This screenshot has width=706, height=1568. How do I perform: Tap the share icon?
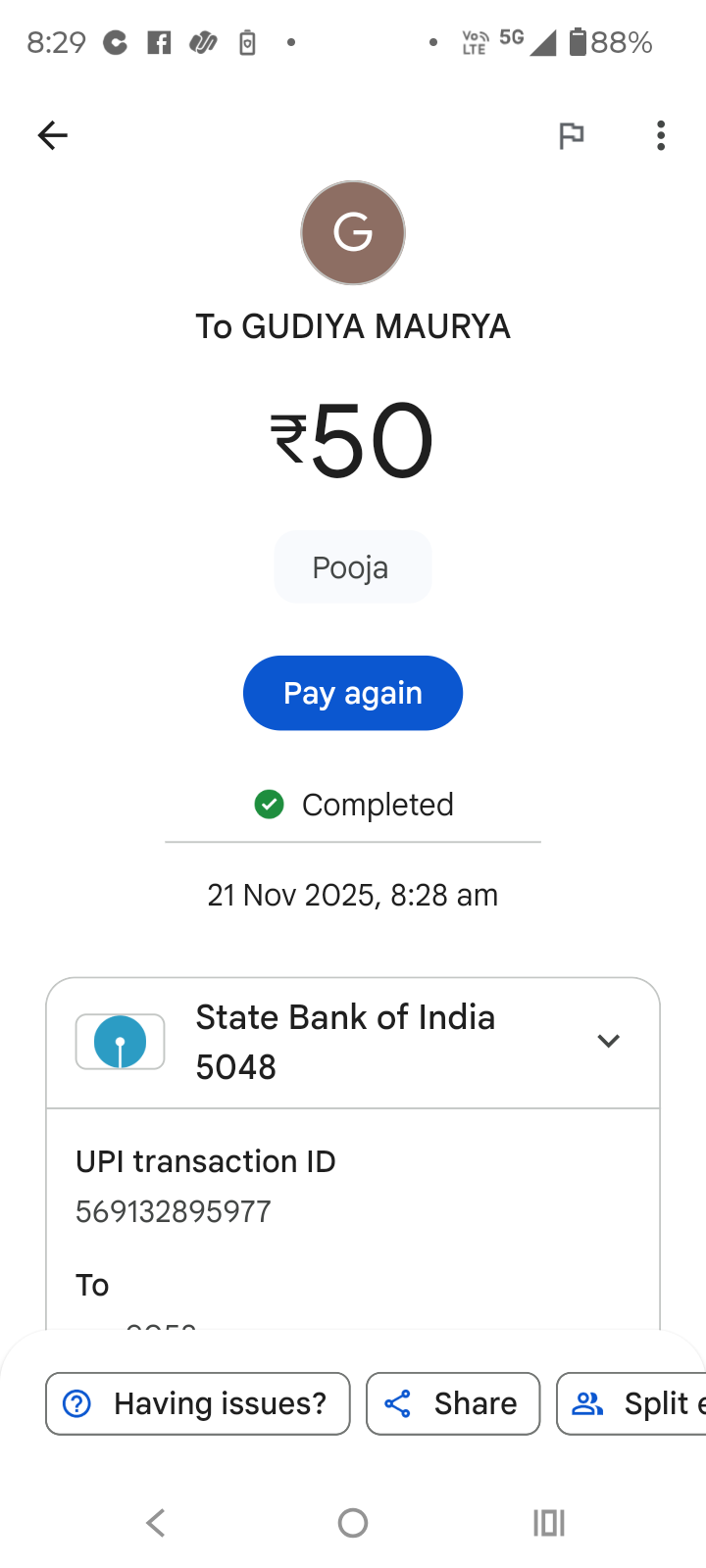397,1404
